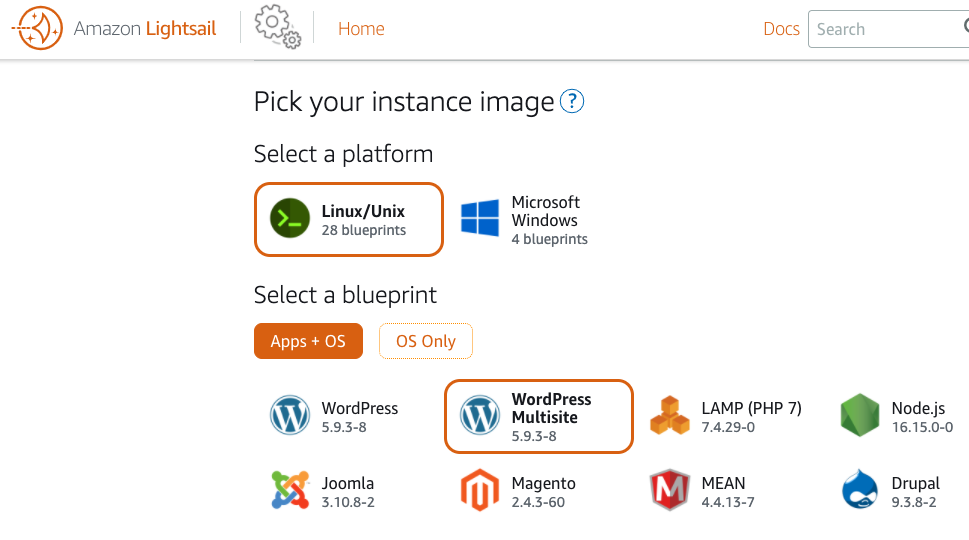The image size is (969, 540).
Task: Click the Linux/Unix terminal icon
Action: point(290,219)
